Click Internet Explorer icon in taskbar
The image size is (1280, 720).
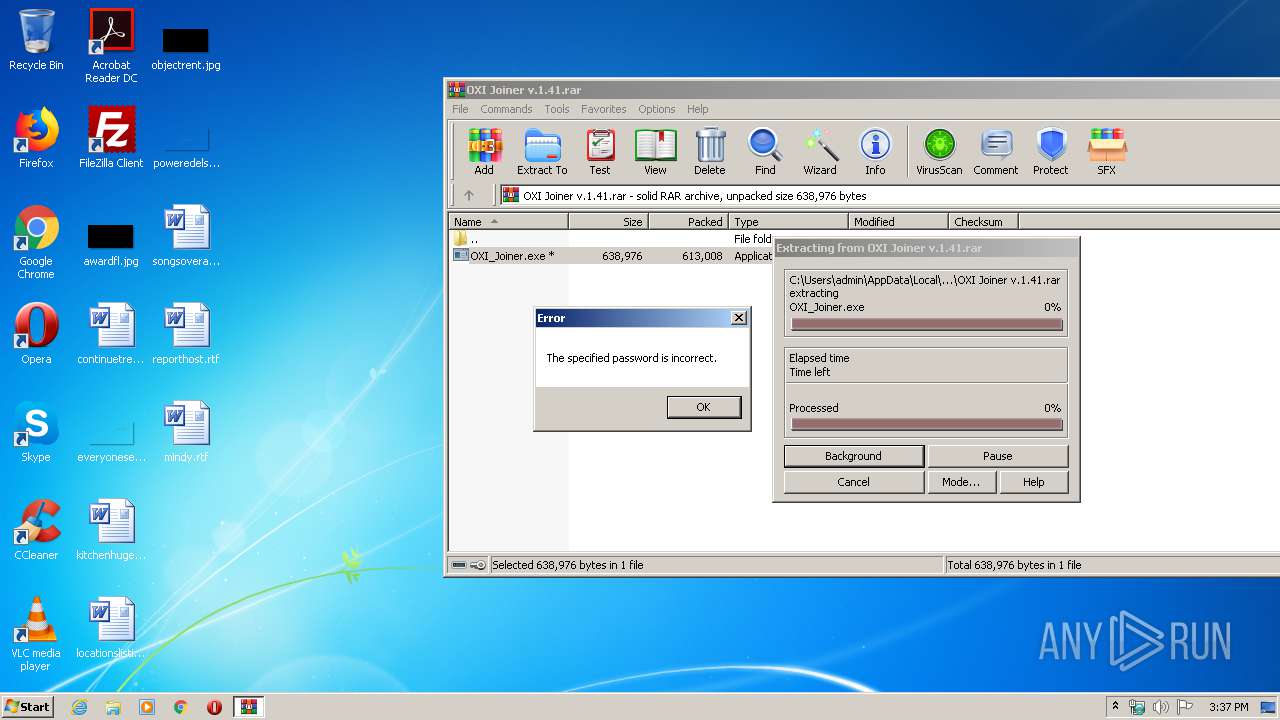pos(79,707)
